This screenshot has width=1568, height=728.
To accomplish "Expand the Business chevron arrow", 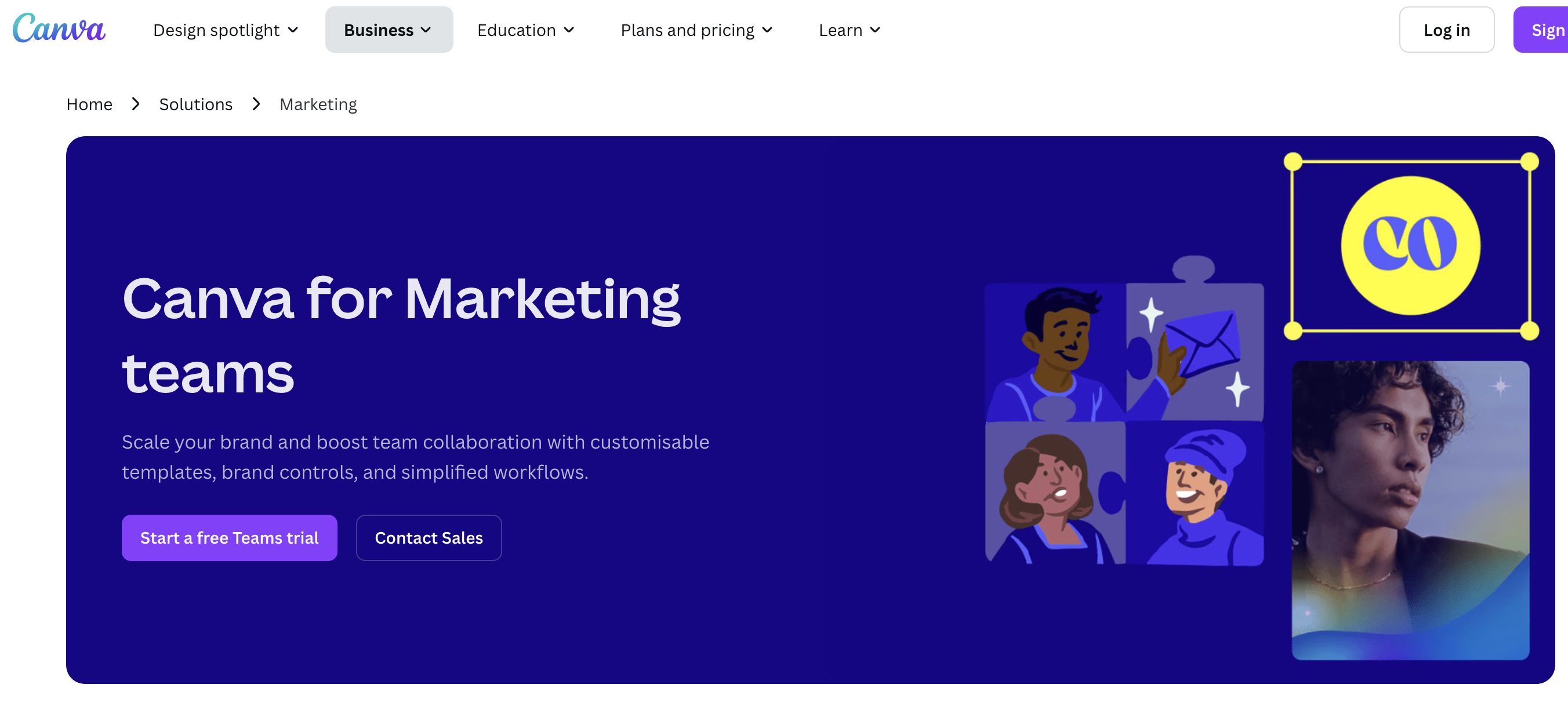I will pos(426,30).
